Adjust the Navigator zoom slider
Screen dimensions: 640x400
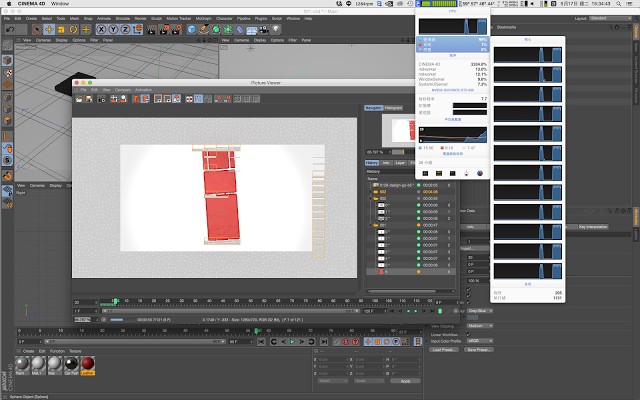click(x=398, y=152)
